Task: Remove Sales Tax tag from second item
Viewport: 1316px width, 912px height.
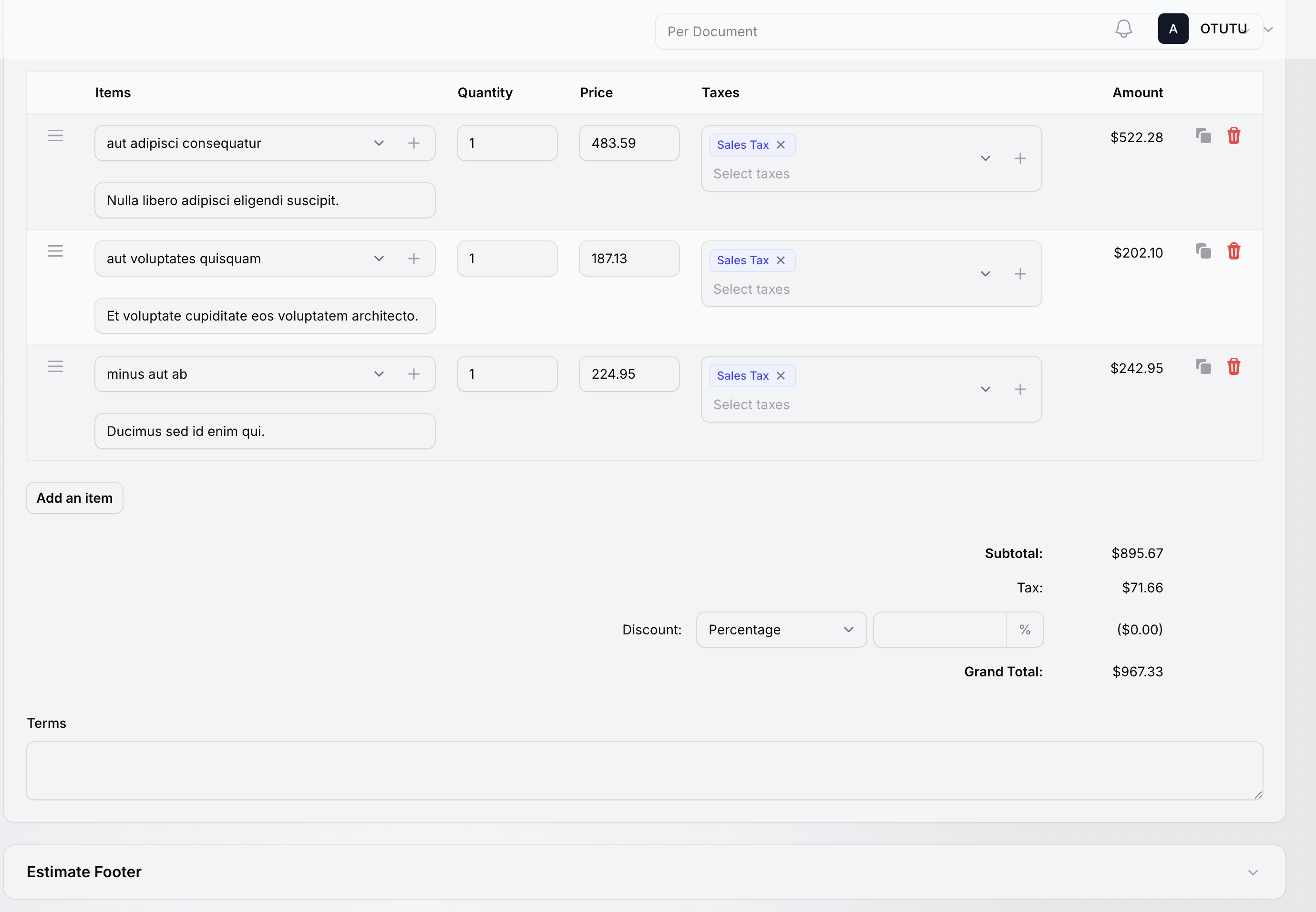Action: coord(780,260)
